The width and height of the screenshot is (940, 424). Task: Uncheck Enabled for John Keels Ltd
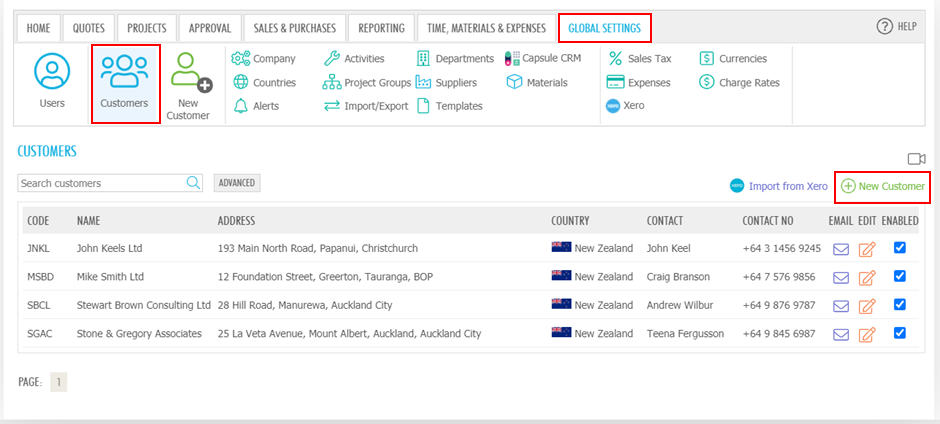(x=899, y=247)
